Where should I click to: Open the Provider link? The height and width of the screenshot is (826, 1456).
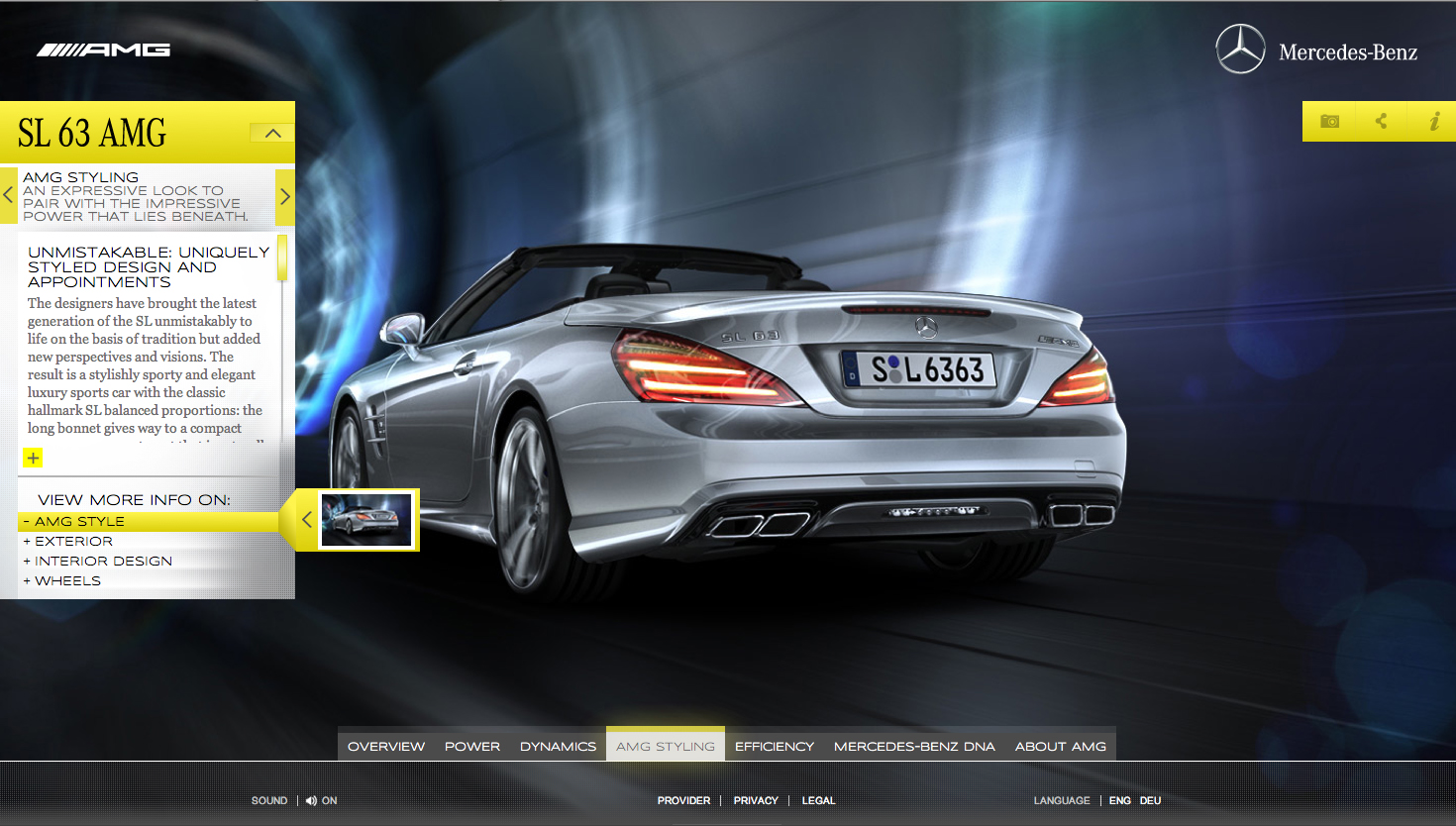click(683, 800)
